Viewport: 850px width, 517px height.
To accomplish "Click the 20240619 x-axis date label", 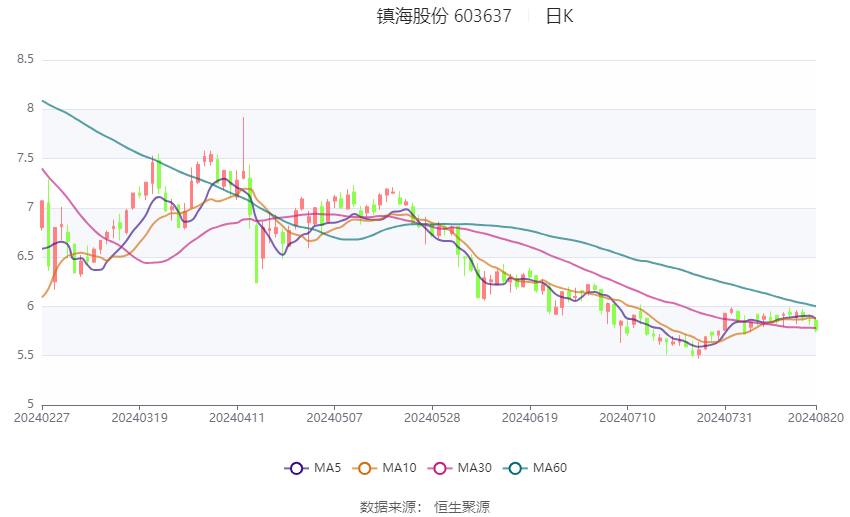I will tap(530, 418).
